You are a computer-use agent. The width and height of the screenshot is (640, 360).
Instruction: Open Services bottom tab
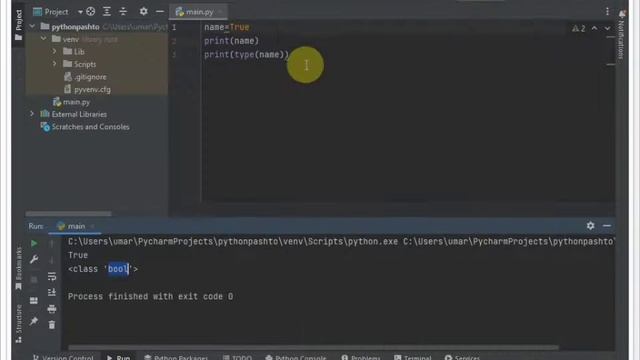tap(462, 358)
